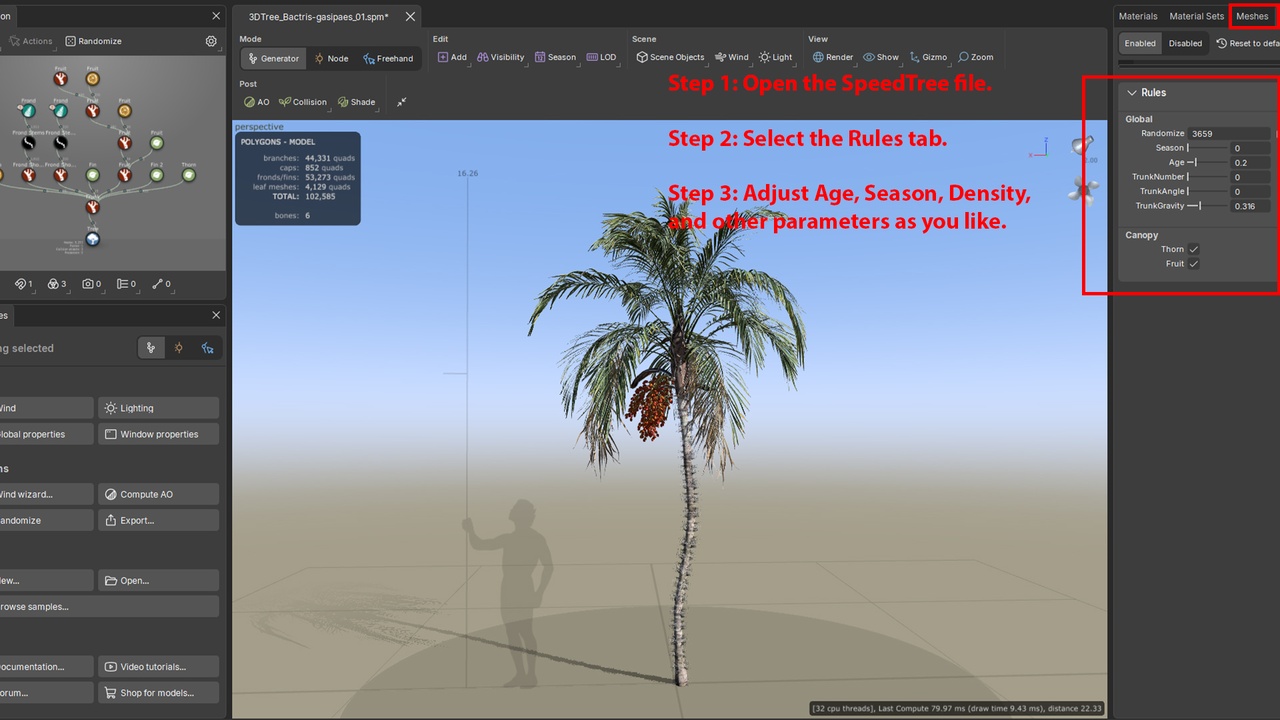Toggle the Gizmo view option
The height and width of the screenshot is (720, 1280).
coord(928,57)
